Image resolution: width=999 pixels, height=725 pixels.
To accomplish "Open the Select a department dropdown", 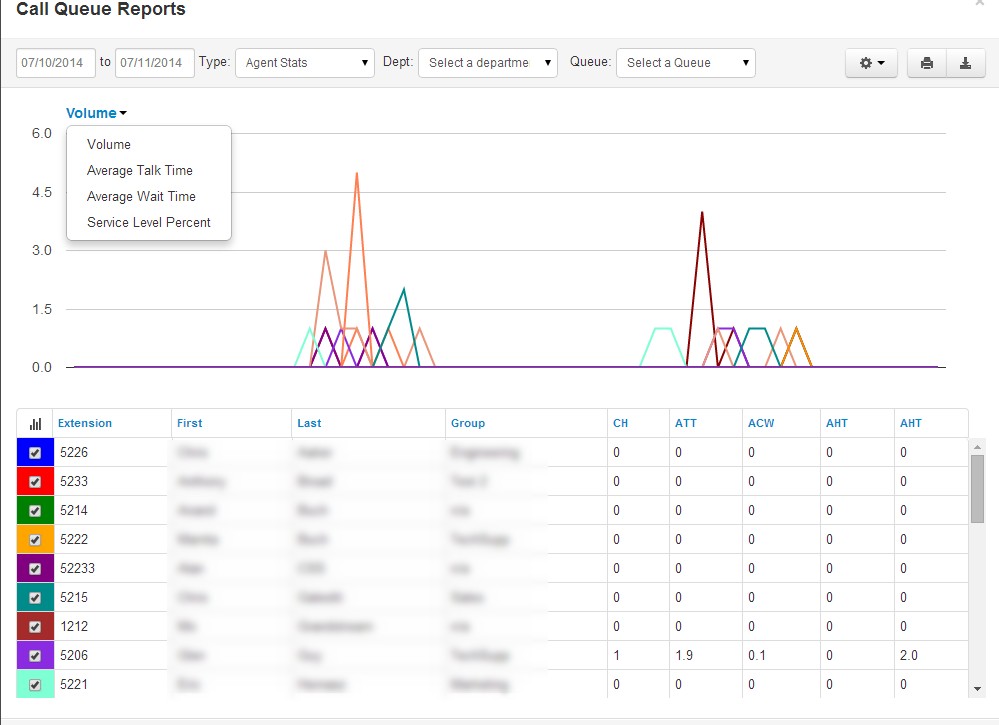I will tap(487, 63).
